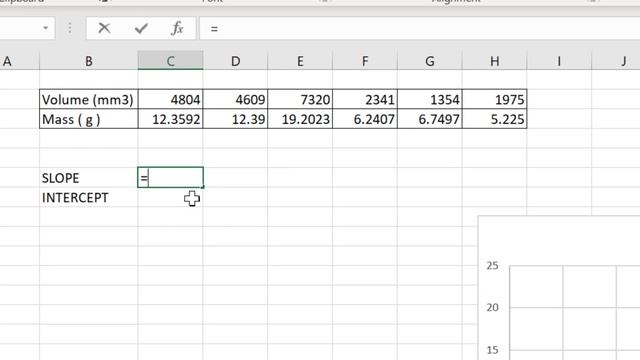This screenshot has height=360, width=640.
Task: Click the SLOPE label cell
Action: [89, 178]
